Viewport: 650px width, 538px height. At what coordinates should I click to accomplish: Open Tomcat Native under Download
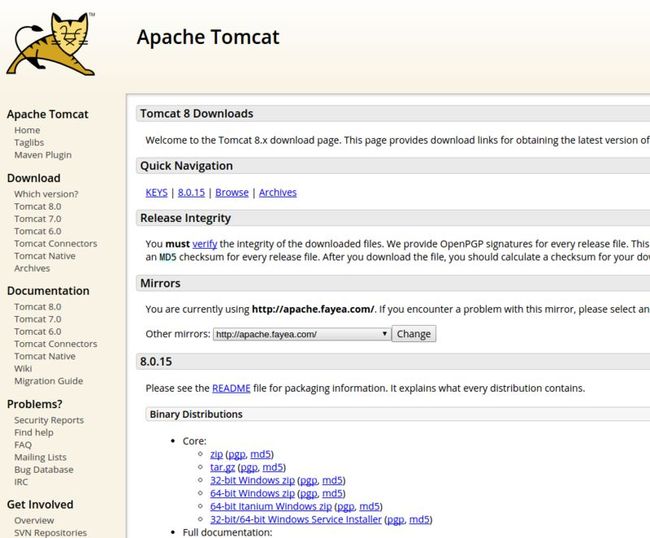pyautogui.click(x=45, y=256)
